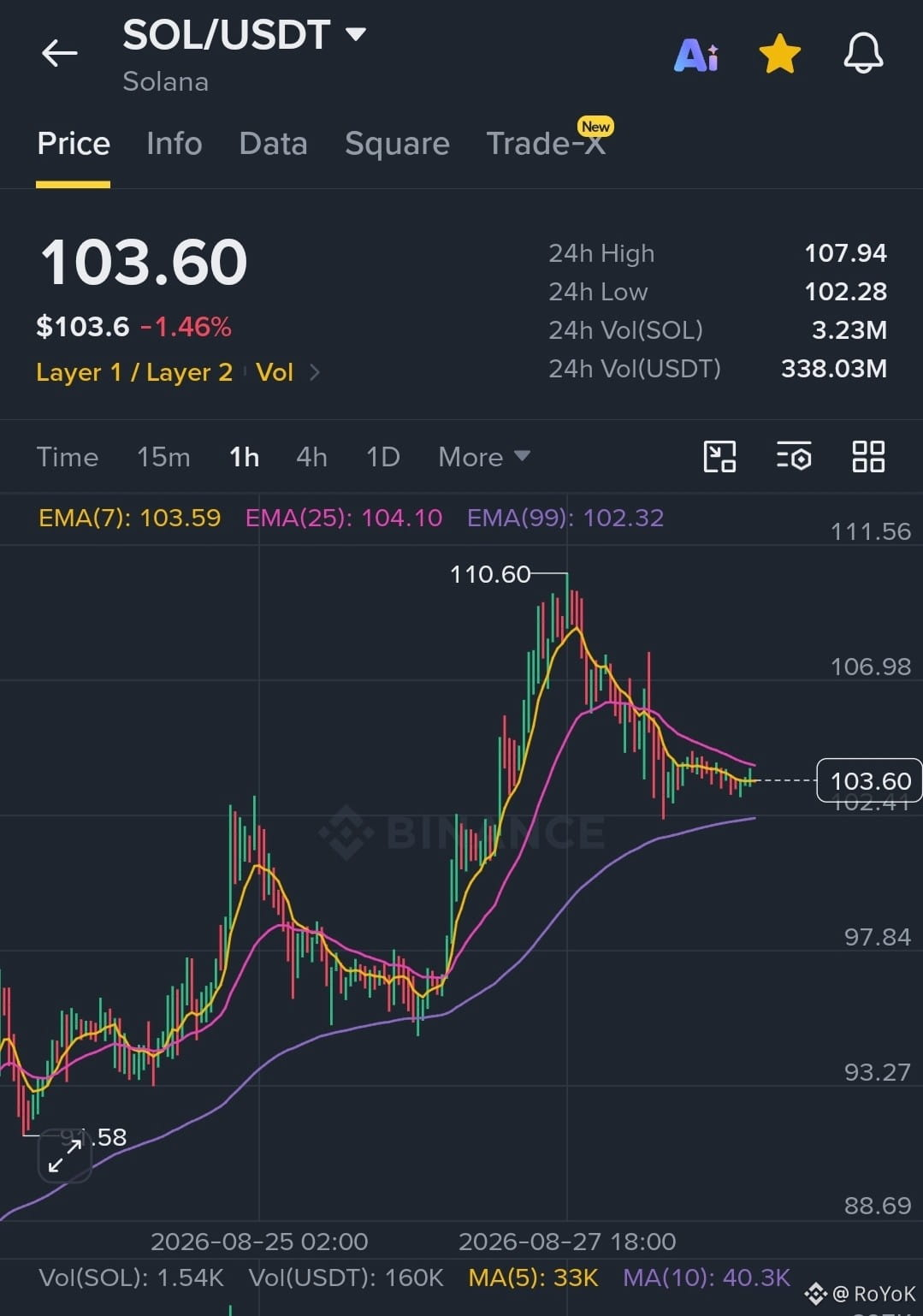Tap the Vol(SOL): 1.54K label

(131, 1277)
